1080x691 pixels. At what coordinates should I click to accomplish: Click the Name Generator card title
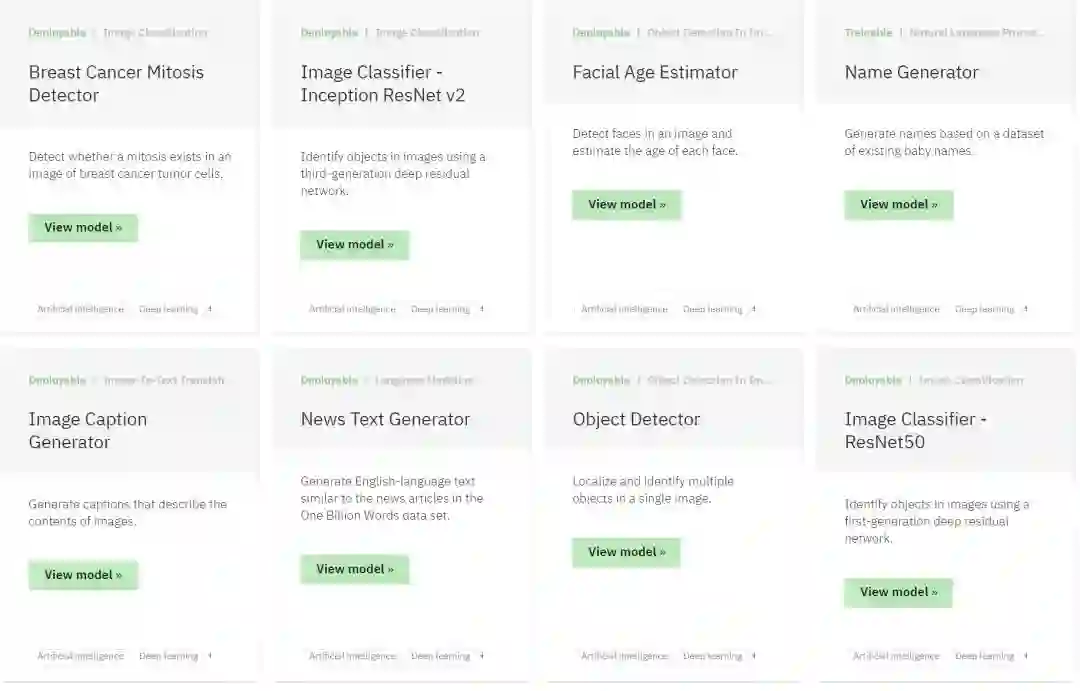911,72
